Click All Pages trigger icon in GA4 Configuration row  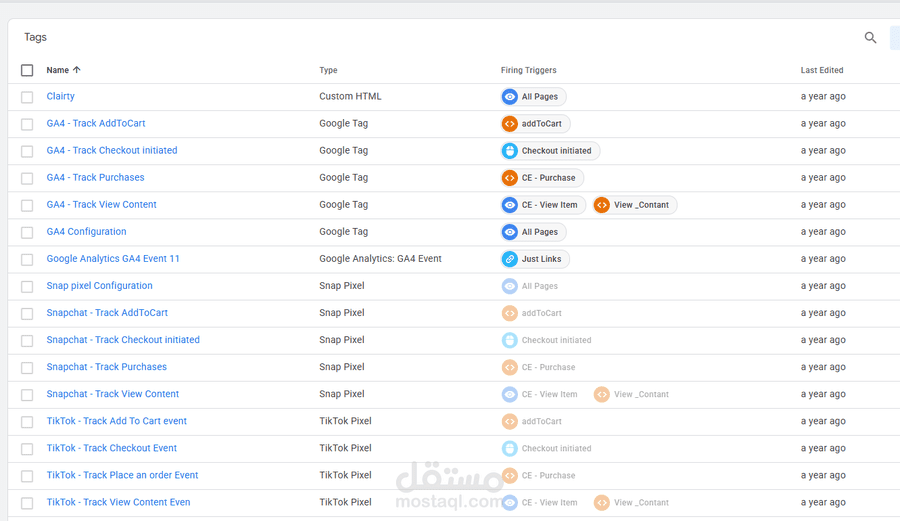(510, 232)
